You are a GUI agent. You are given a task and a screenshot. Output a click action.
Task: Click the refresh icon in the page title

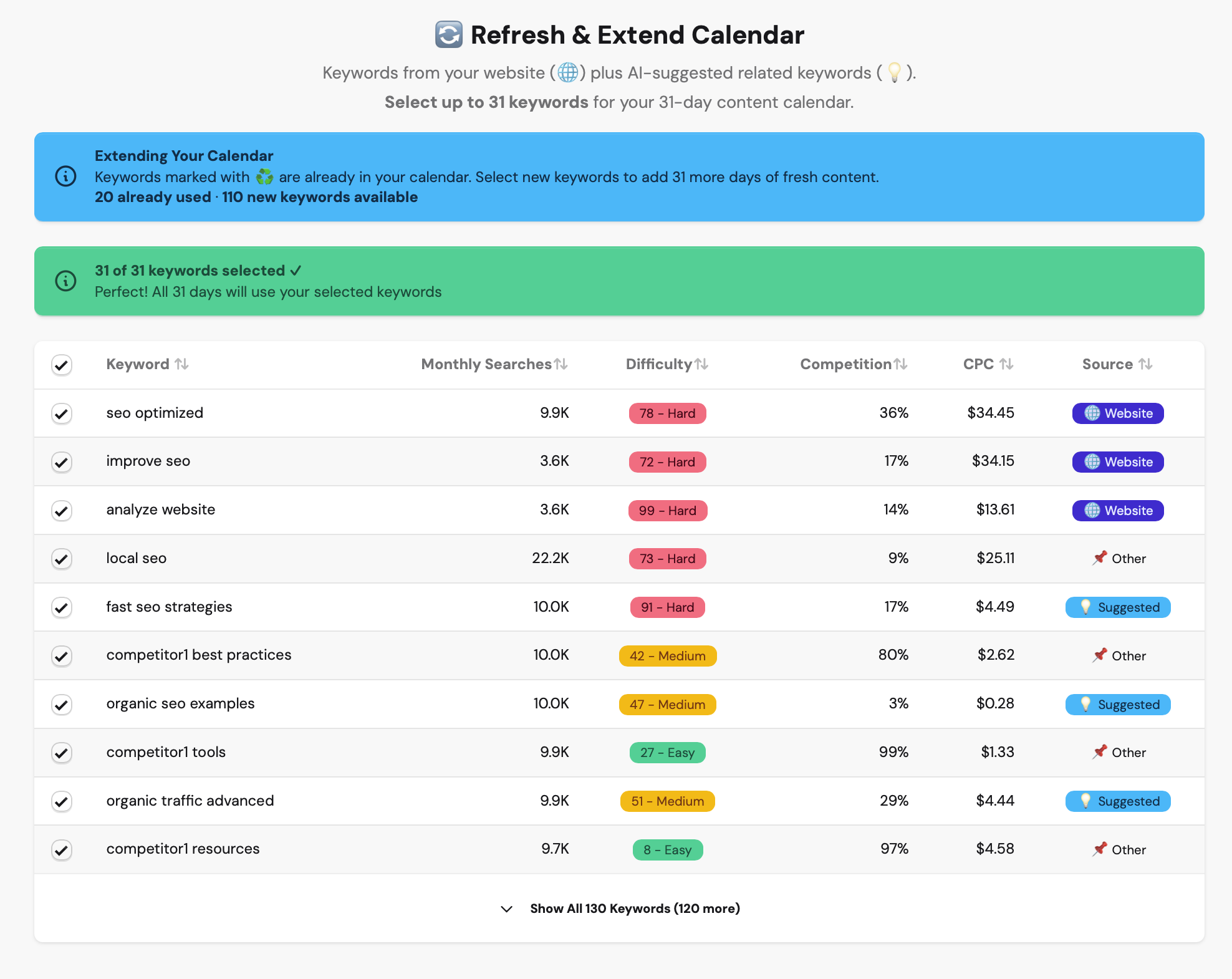coord(448,34)
